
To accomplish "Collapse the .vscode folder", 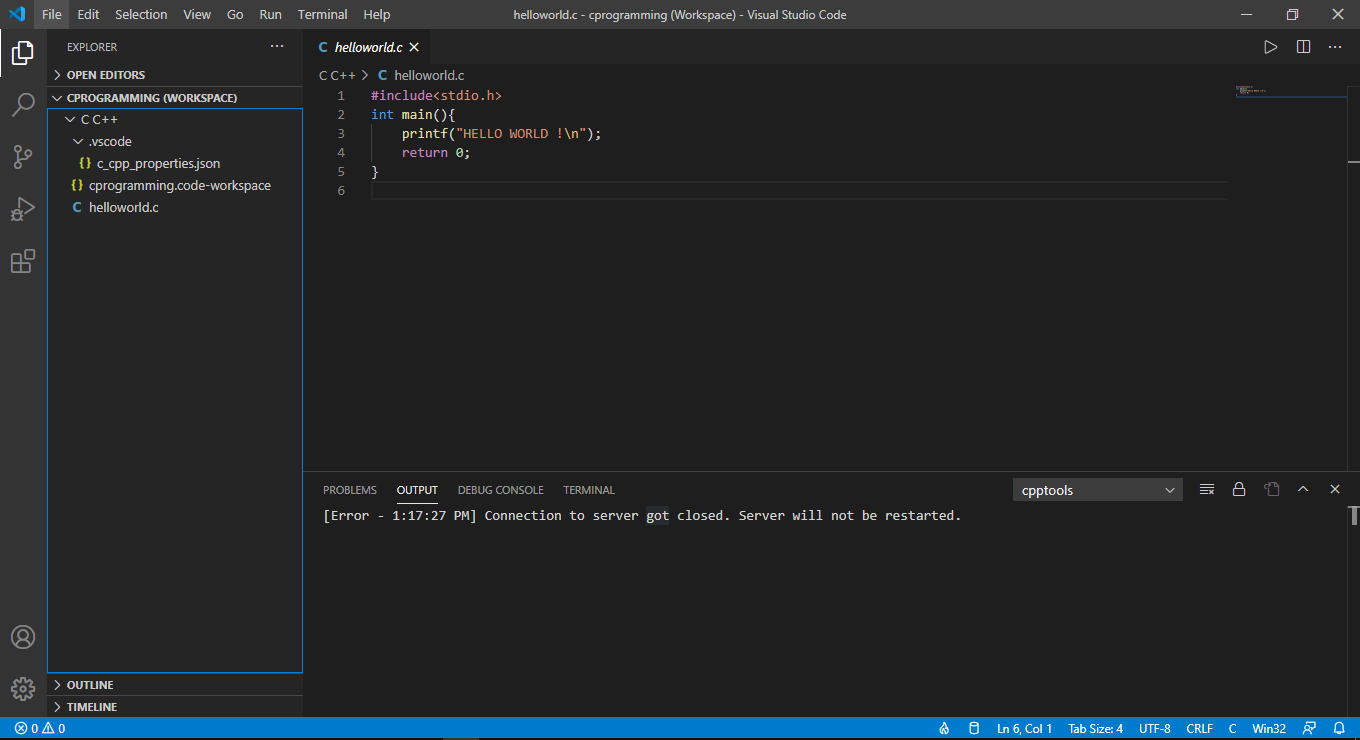I will (x=175, y=141).
